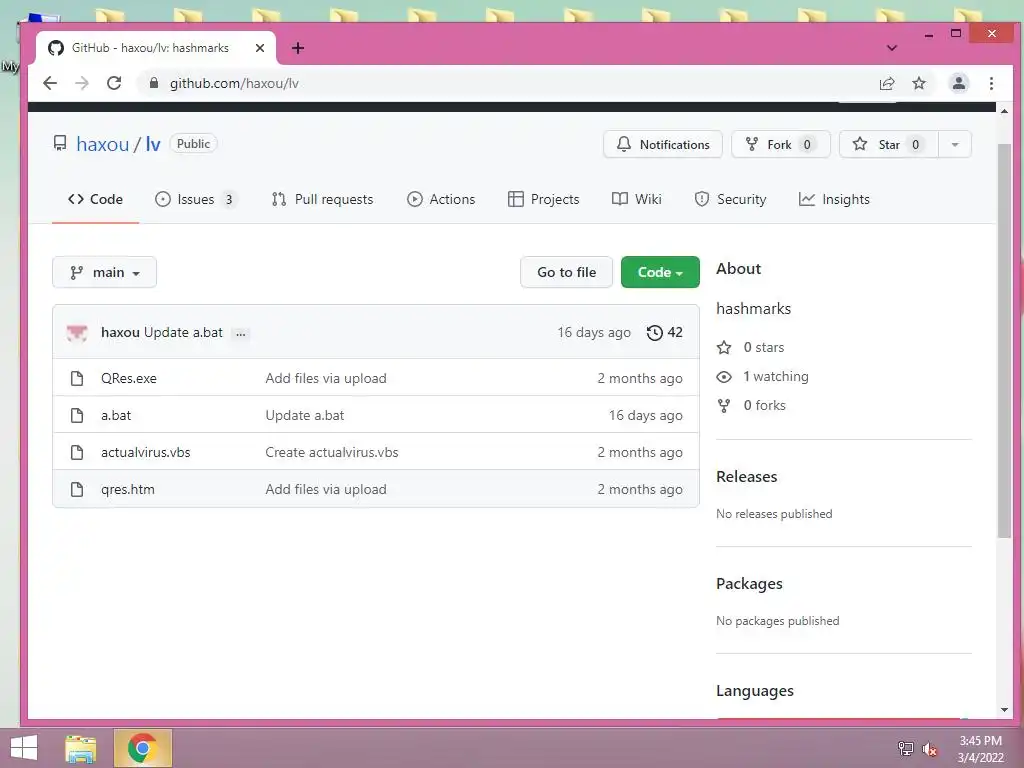
Task: Select the Code tab
Action: 95,199
